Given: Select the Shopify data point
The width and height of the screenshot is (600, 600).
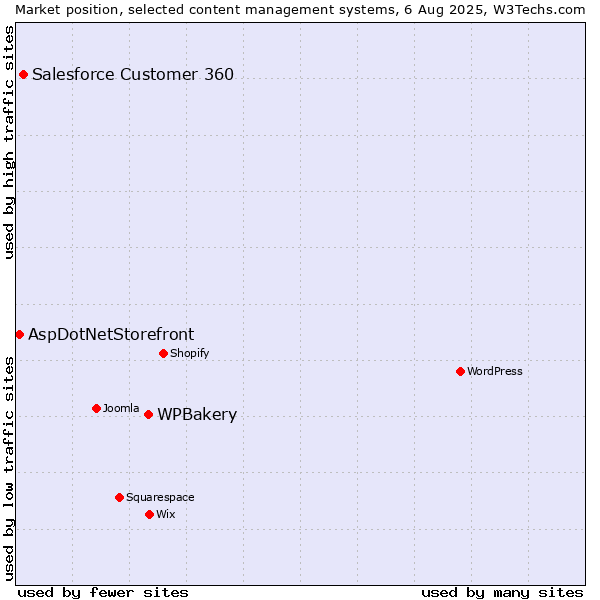Looking at the screenshot, I should [163, 354].
